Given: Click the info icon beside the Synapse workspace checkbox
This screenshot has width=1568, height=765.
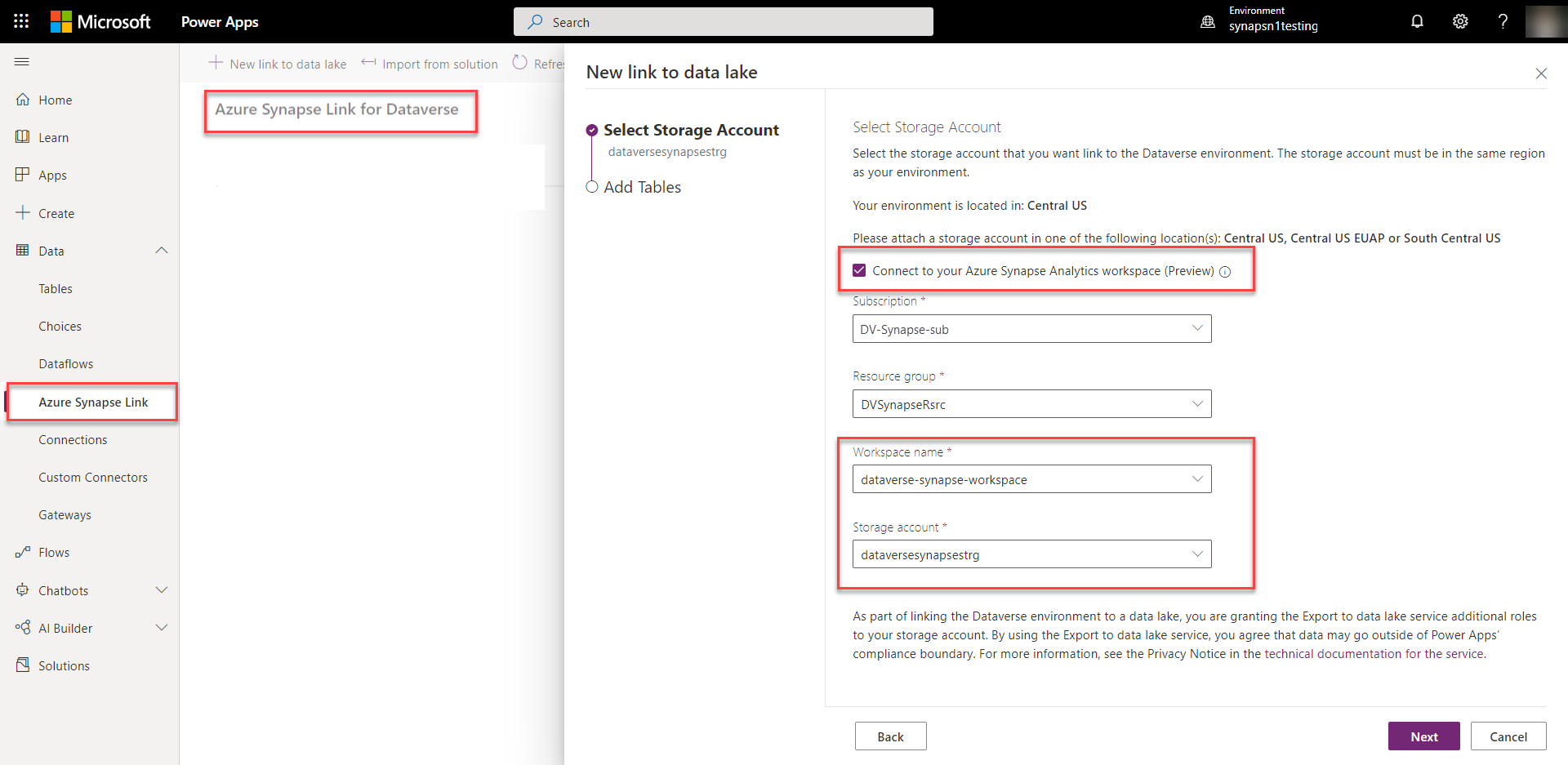Looking at the screenshot, I should coord(1225,271).
